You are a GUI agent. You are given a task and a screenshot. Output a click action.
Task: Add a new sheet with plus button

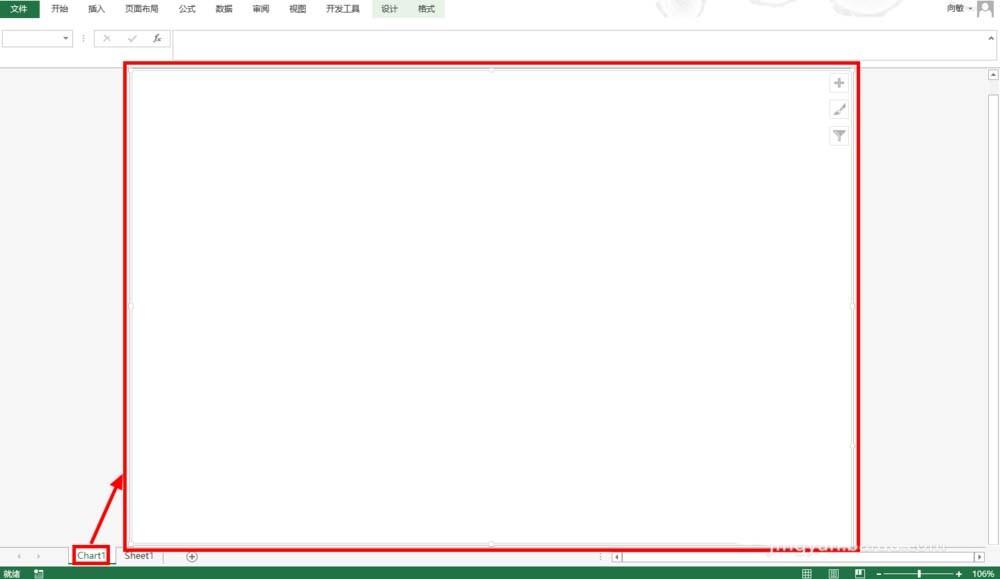click(x=192, y=556)
